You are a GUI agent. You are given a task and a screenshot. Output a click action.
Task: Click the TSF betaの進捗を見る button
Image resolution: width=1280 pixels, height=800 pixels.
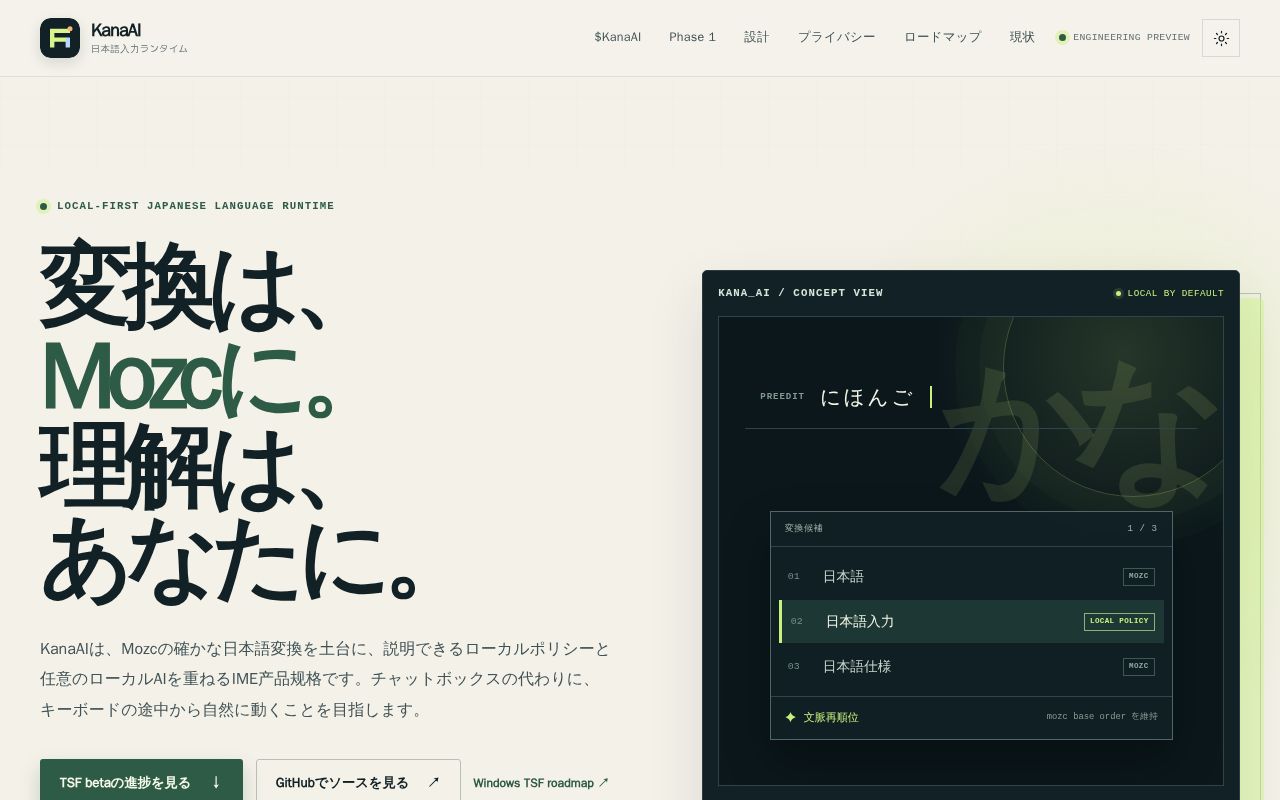coord(141,782)
